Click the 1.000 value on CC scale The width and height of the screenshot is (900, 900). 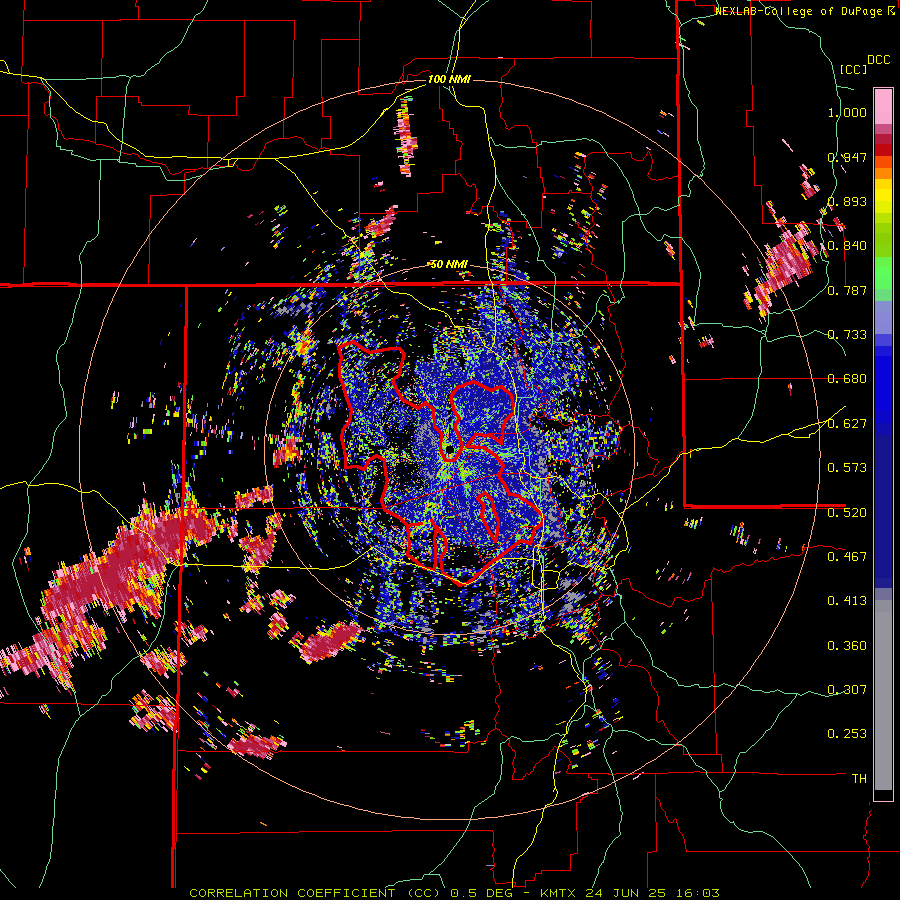coord(847,112)
